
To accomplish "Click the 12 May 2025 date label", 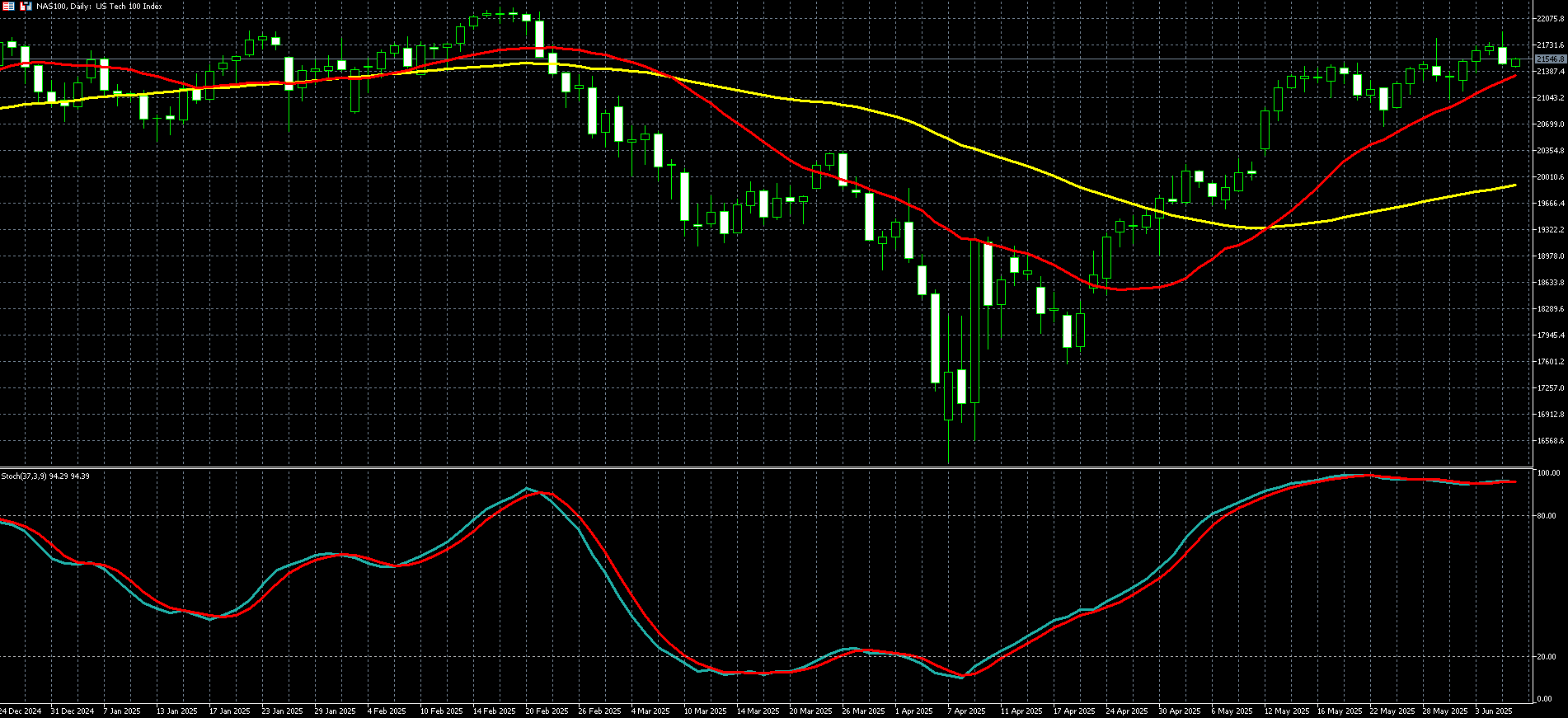I will tap(1287, 711).
